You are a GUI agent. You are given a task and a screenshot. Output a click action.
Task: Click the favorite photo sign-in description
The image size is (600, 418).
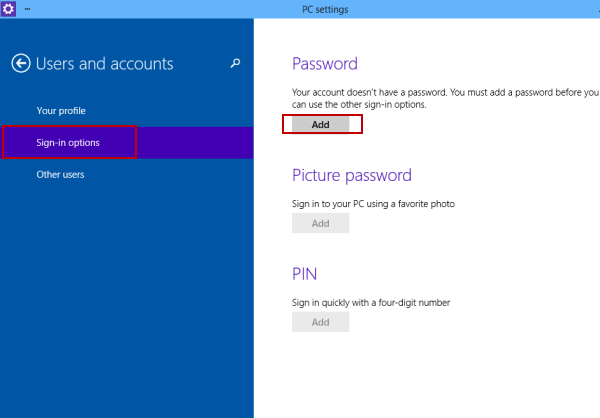click(373, 204)
